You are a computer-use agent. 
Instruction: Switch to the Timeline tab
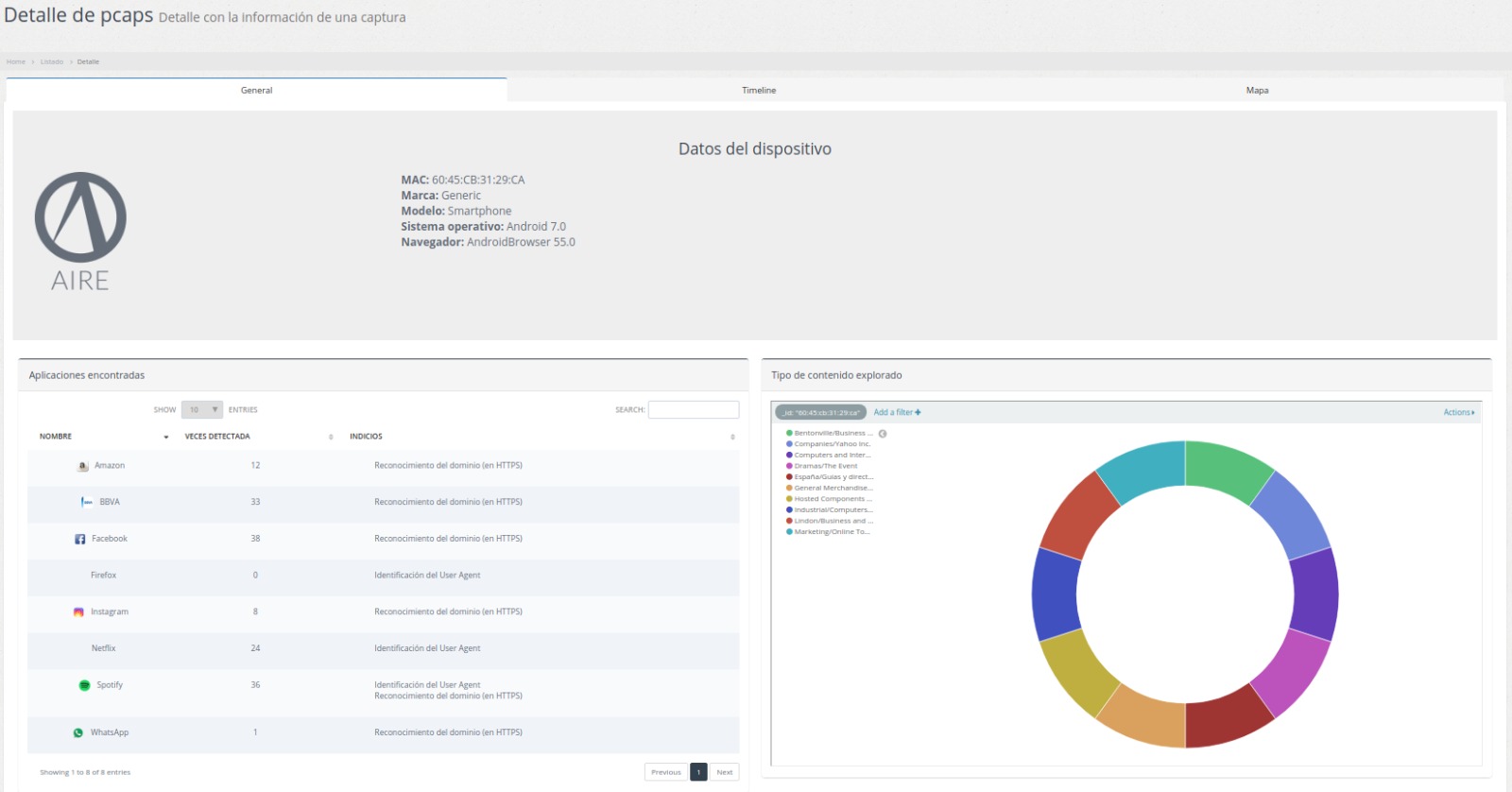[759, 91]
